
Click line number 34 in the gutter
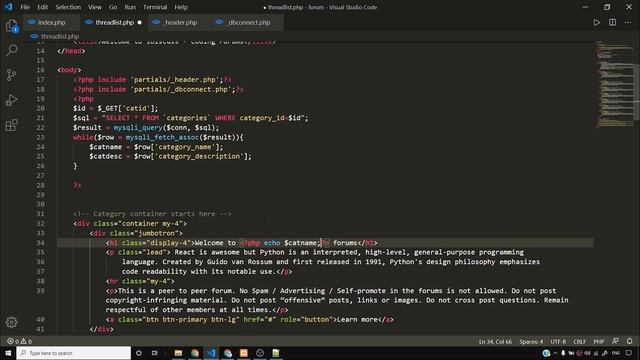[x=40, y=243]
